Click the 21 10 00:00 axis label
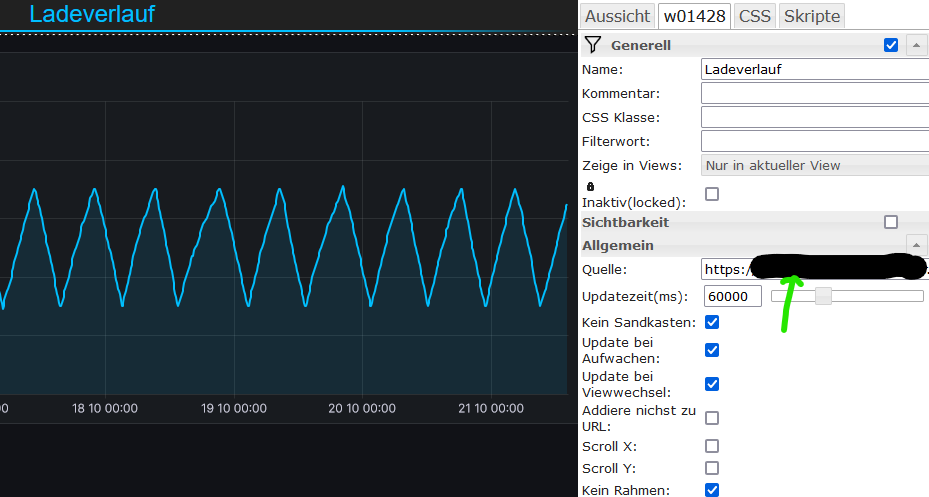Screen dimensions: 929x497 pos(491,408)
